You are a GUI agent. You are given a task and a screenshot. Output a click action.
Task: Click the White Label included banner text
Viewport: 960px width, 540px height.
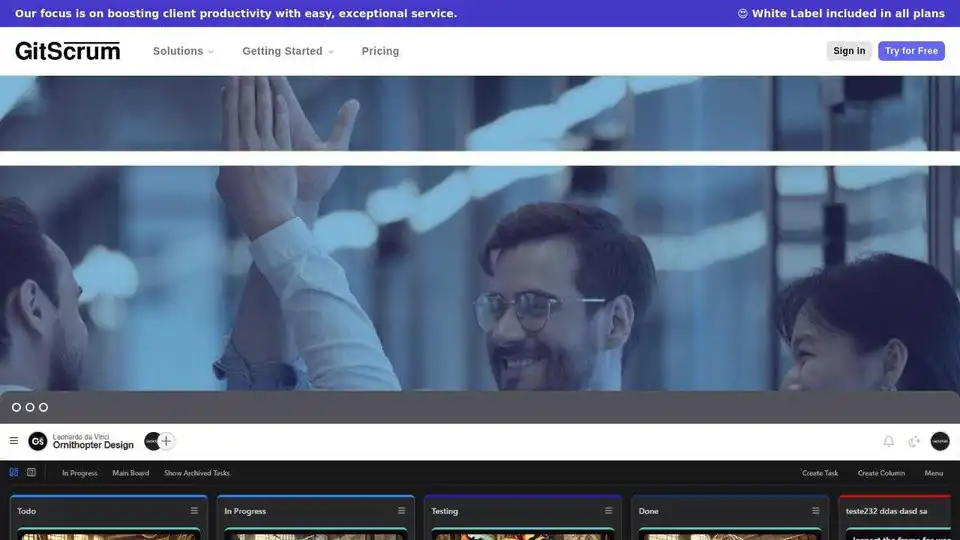point(841,13)
